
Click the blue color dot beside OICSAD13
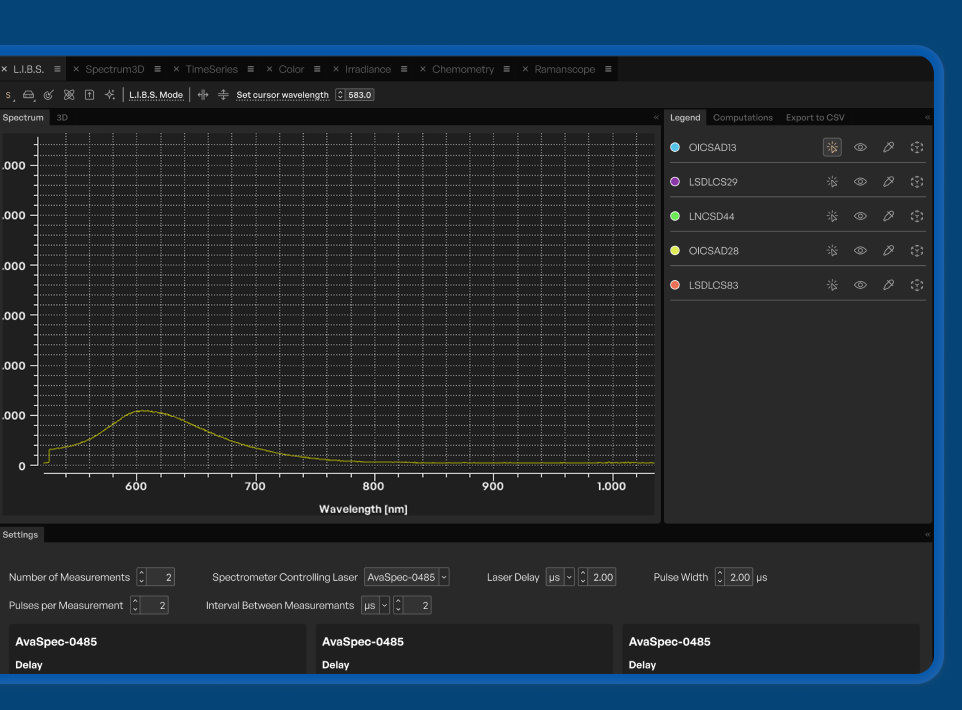coord(674,147)
